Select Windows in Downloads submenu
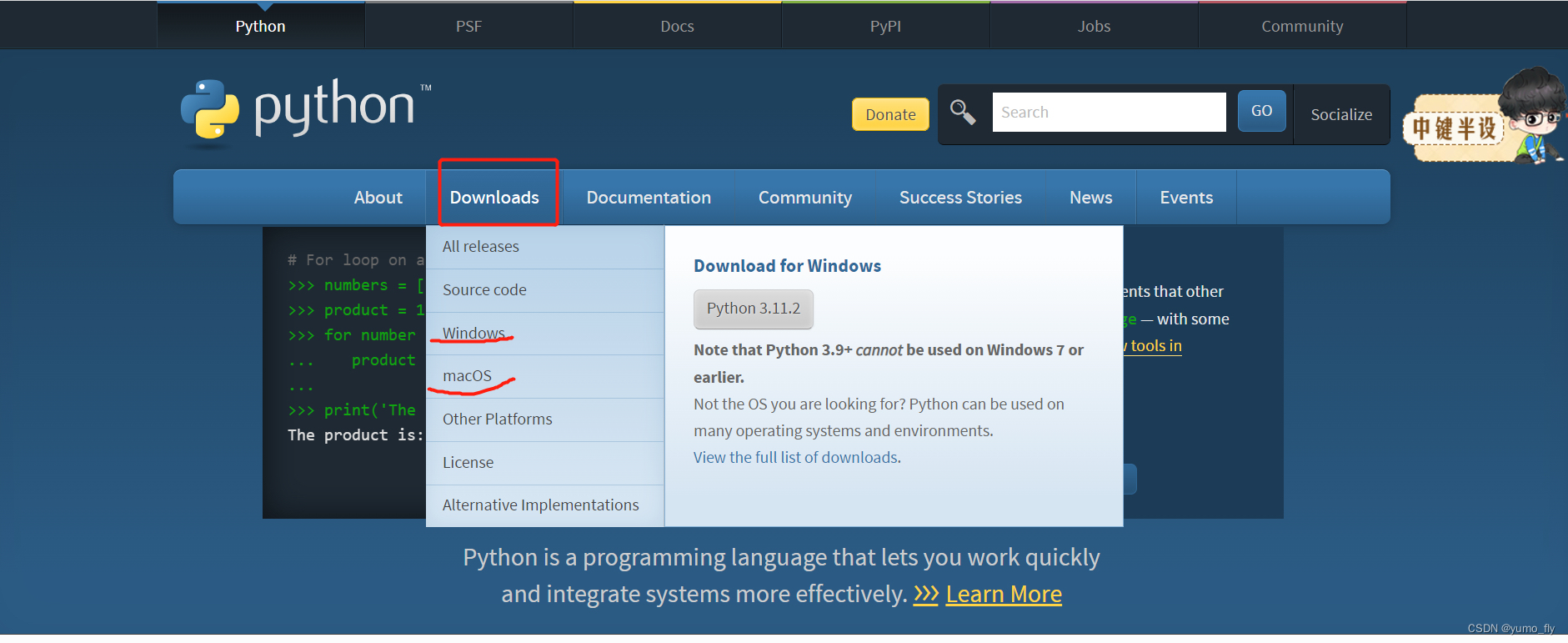This screenshot has height=643, width=1568. 545,334
